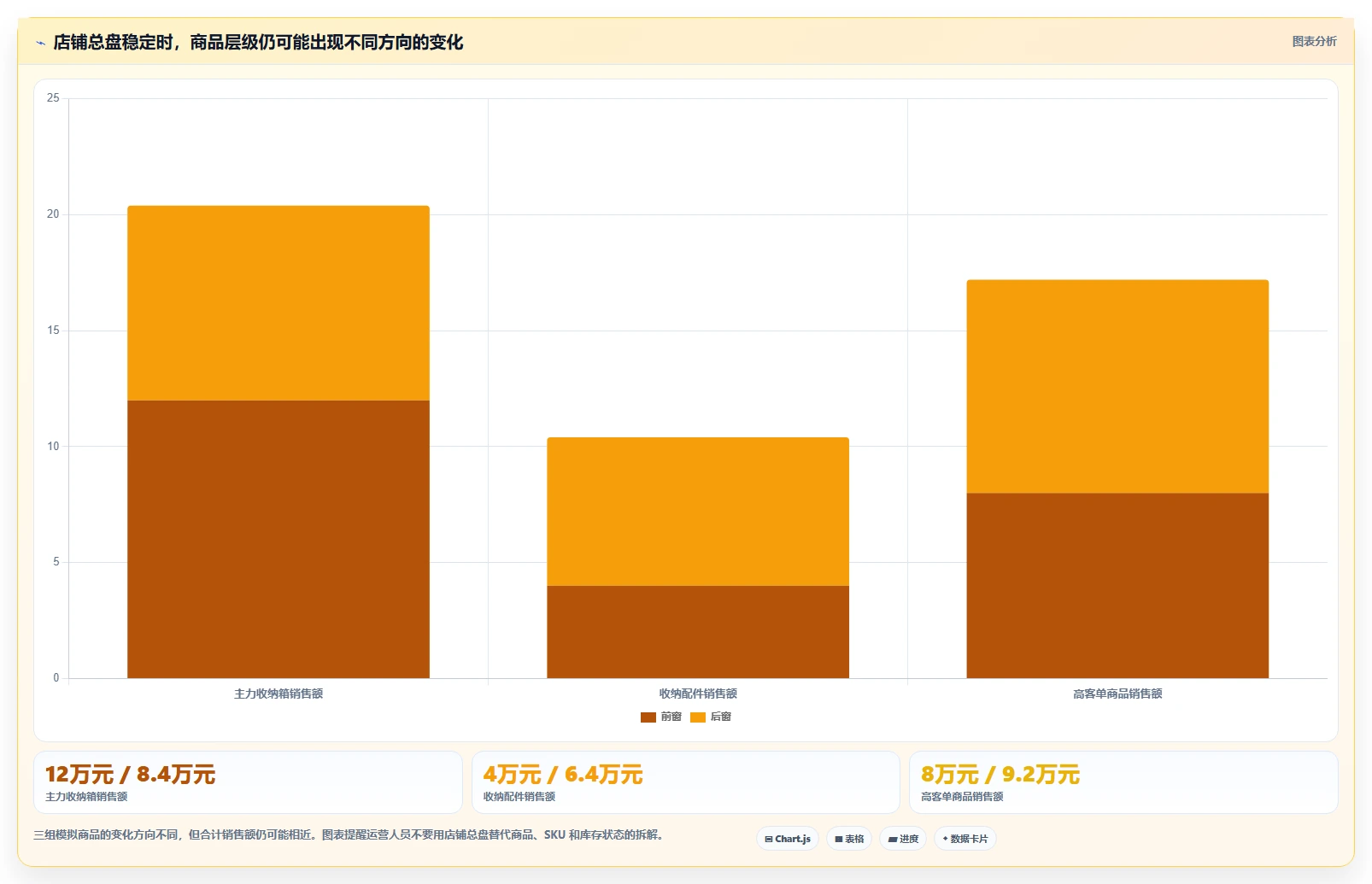Click the 前窗 legend label text
Screen dimensions: 1372x884
[671, 717]
